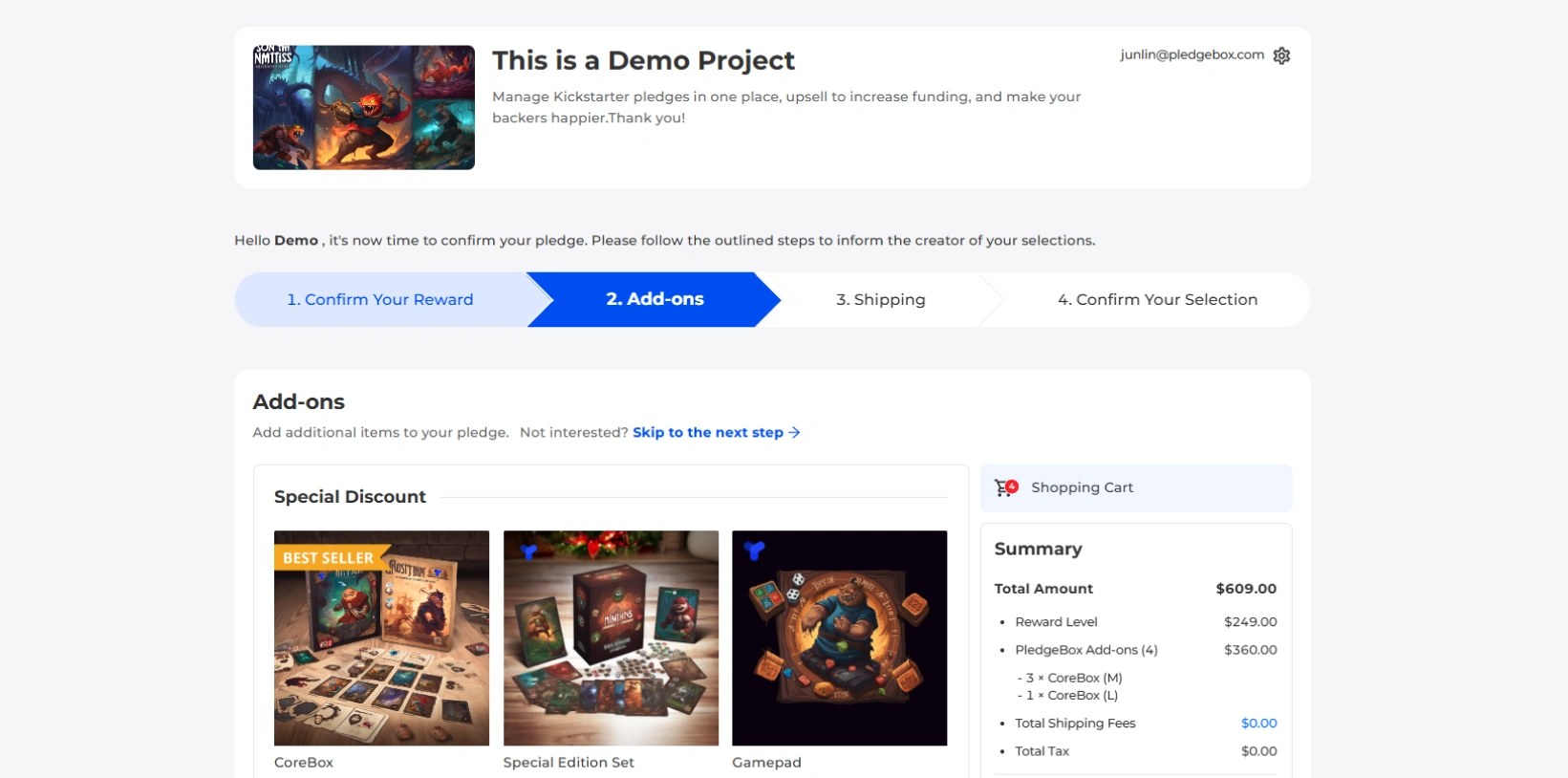Click the Special Discount section heading
Viewport: 1568px width, 778px height.
(350, 497)
